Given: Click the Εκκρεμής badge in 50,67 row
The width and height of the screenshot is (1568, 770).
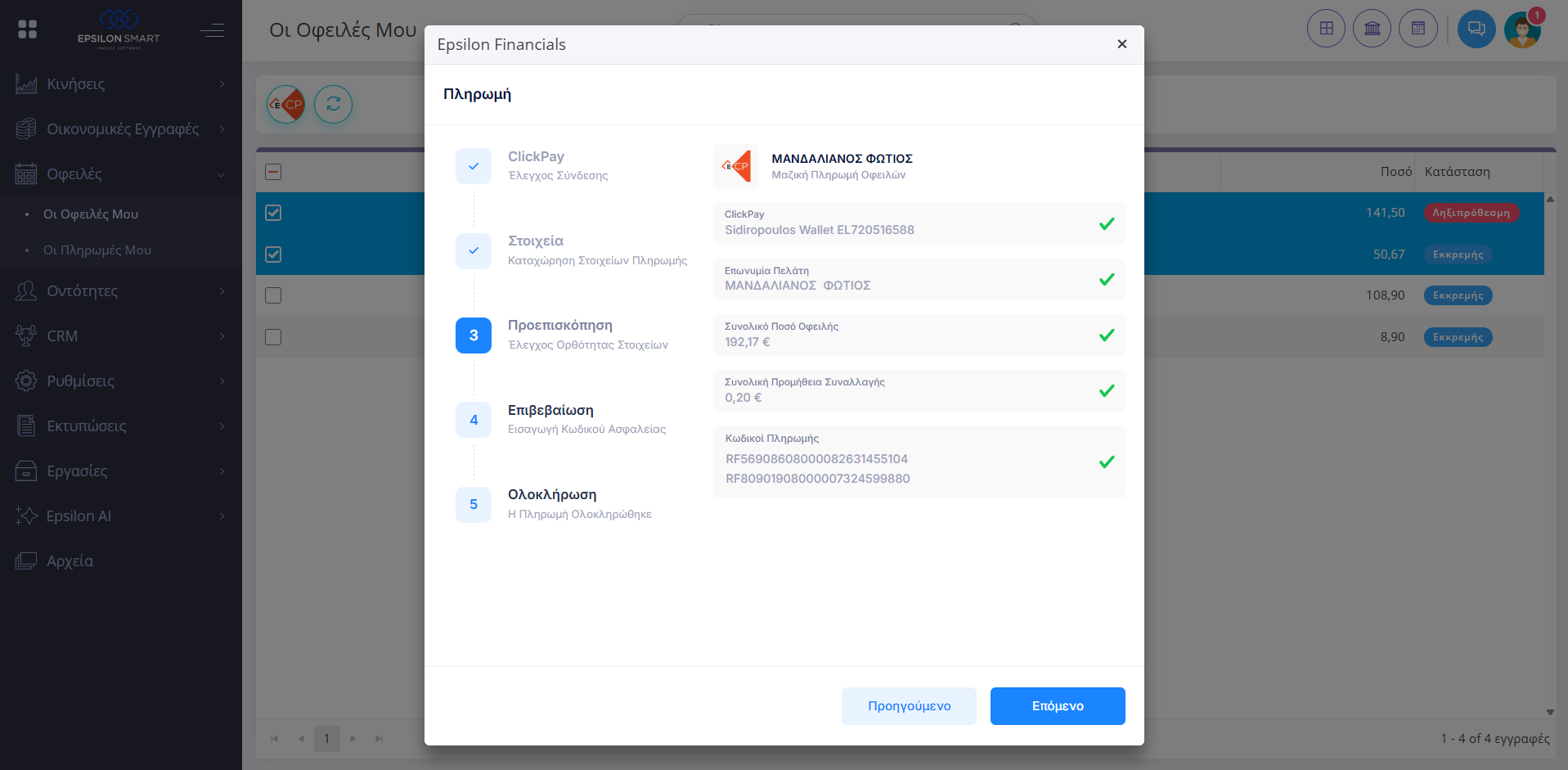Looking at the screenshot, I should 1458,254.
